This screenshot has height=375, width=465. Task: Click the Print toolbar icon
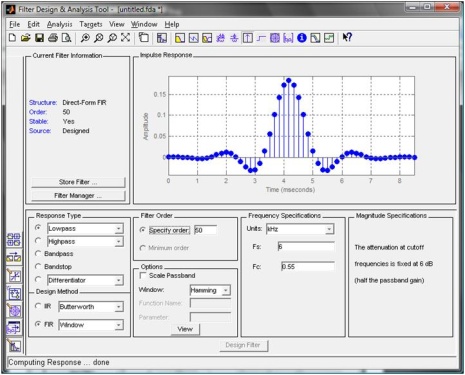[x=53, y=38]
